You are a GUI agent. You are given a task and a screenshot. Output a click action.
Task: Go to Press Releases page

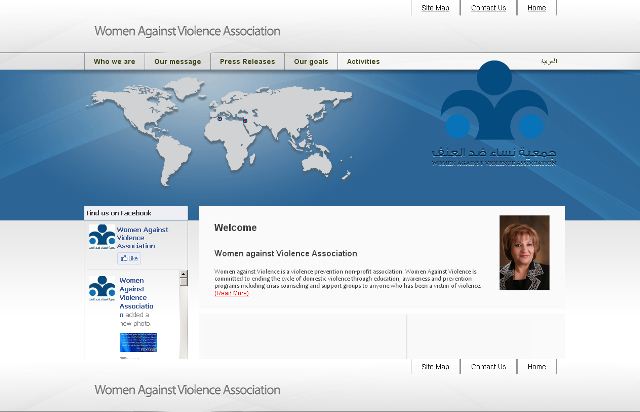pos(247,62)
